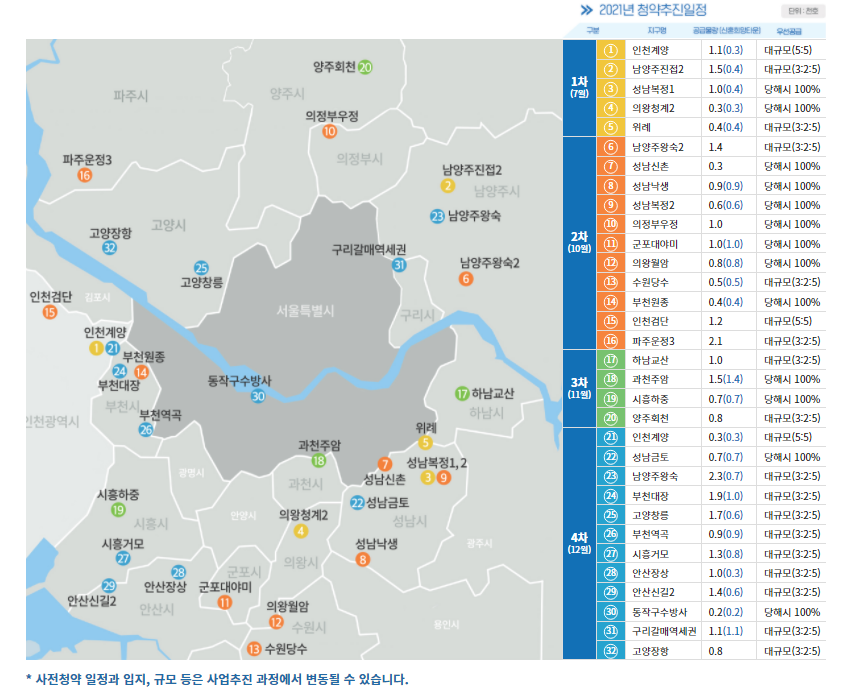The height and width of the screenshot is (694, 846).
Task: Select the 3차 (11월) round cell
Action: [579, 388]
